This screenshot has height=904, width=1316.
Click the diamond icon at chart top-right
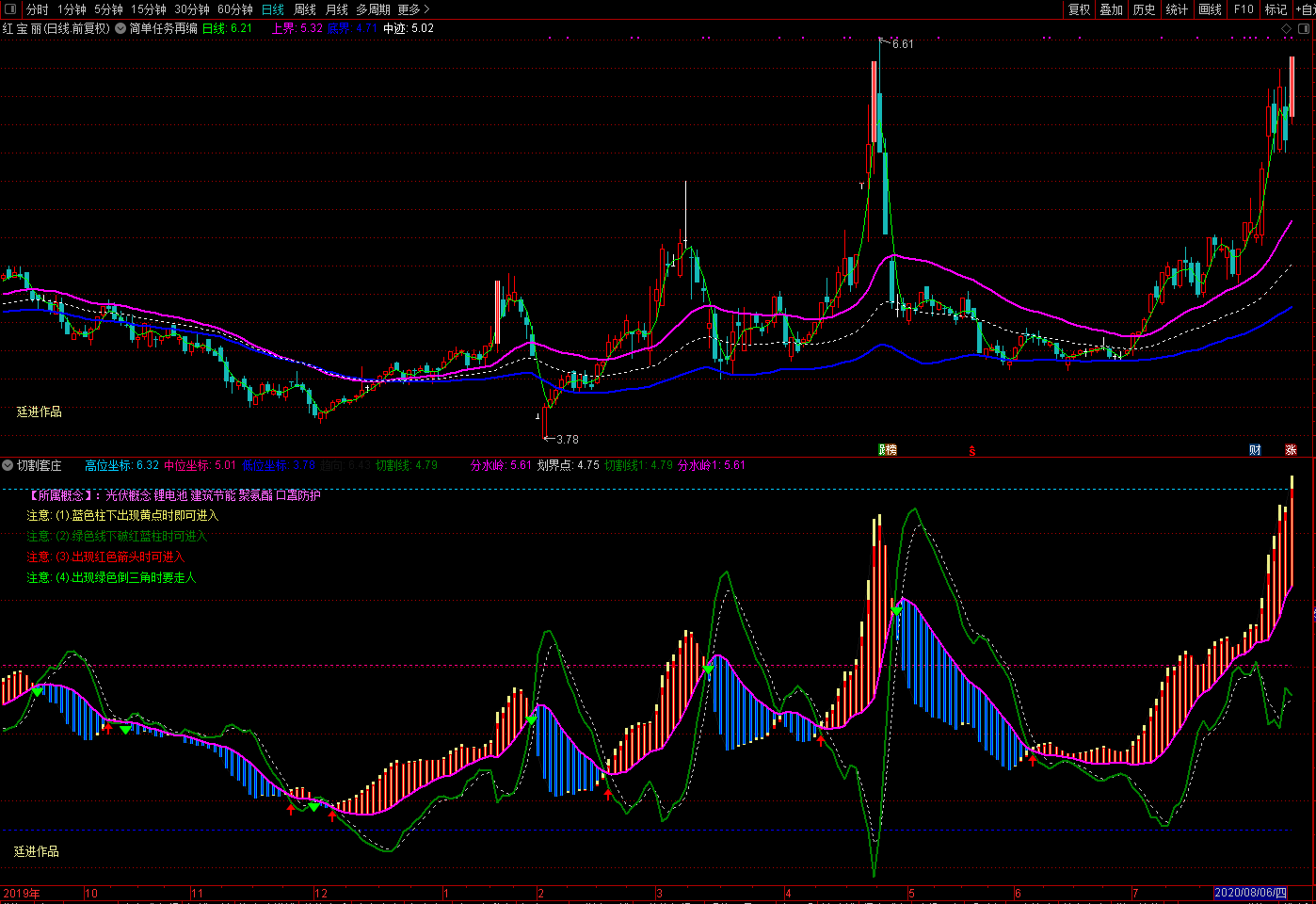(1287, 29)
